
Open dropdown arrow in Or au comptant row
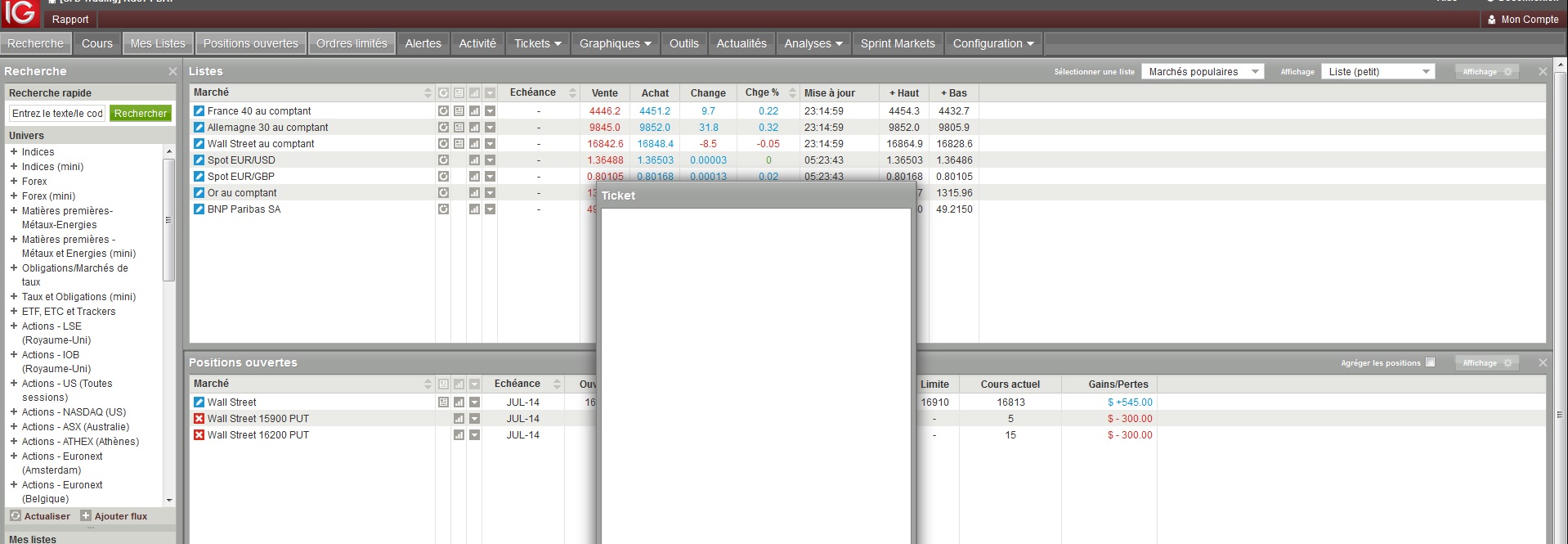pos(490,193)
